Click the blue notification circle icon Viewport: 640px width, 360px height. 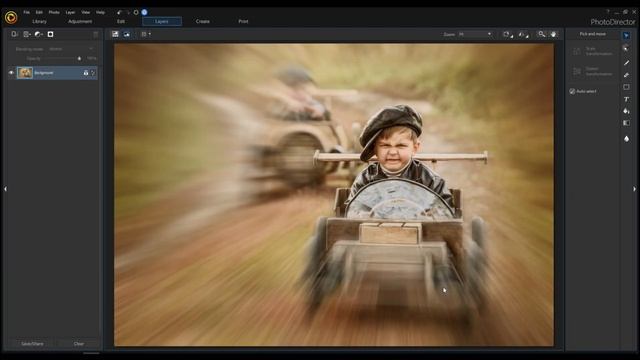click(x=144, y=12)
